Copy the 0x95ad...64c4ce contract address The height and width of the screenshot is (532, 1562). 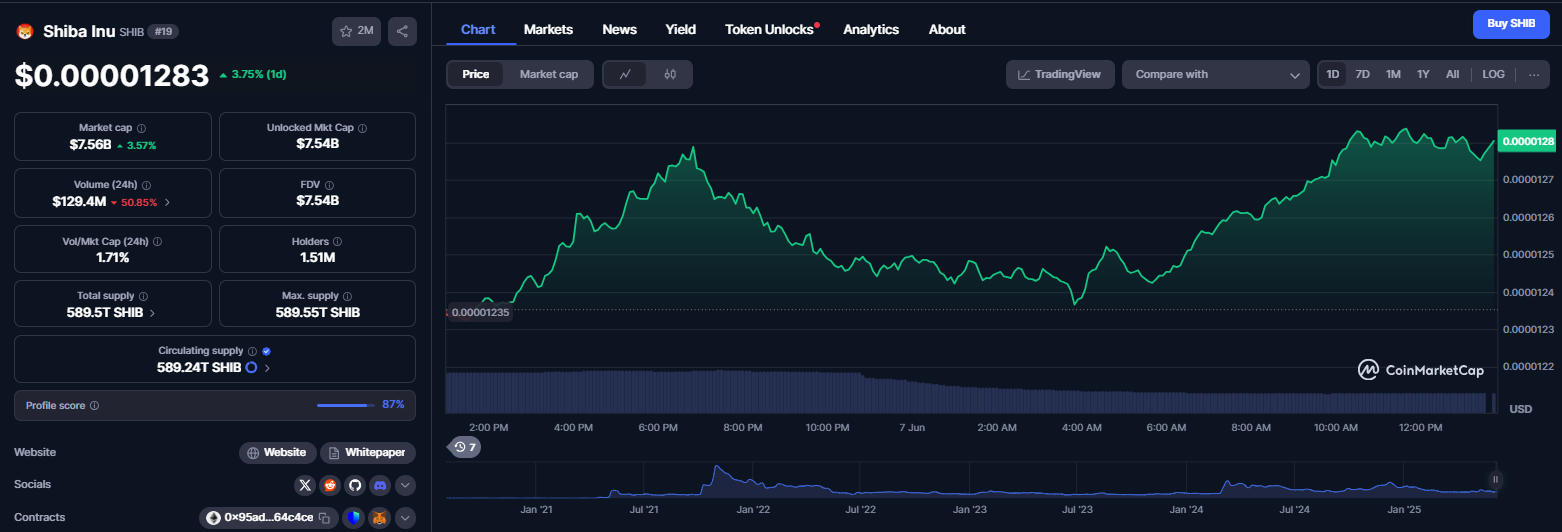[324, 518]
